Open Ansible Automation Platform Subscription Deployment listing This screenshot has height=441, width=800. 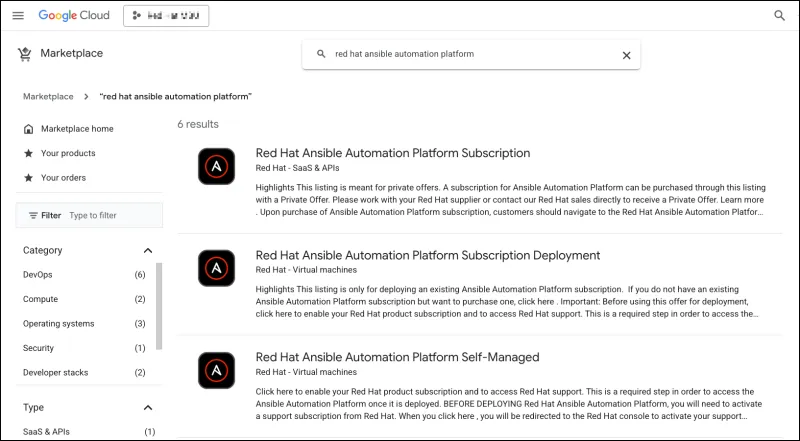click(428, 255)
